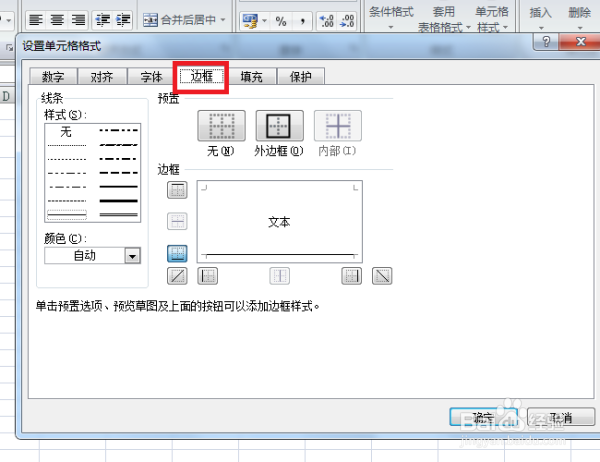
Task: Close the 设置单元格格式 dialog
Action: (580, 41)
